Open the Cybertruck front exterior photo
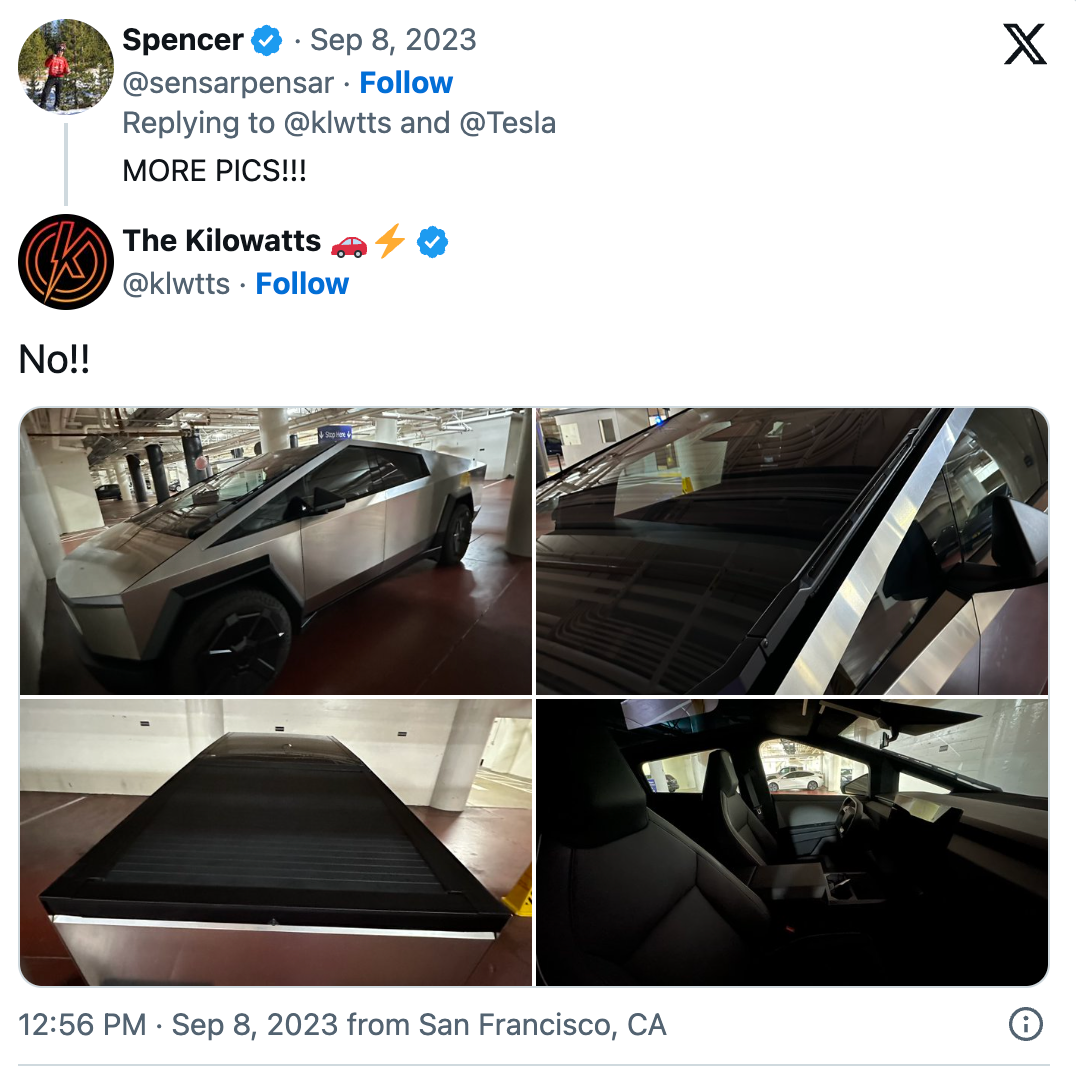This screenshot has height=1068, width=1076. (276, 551)
